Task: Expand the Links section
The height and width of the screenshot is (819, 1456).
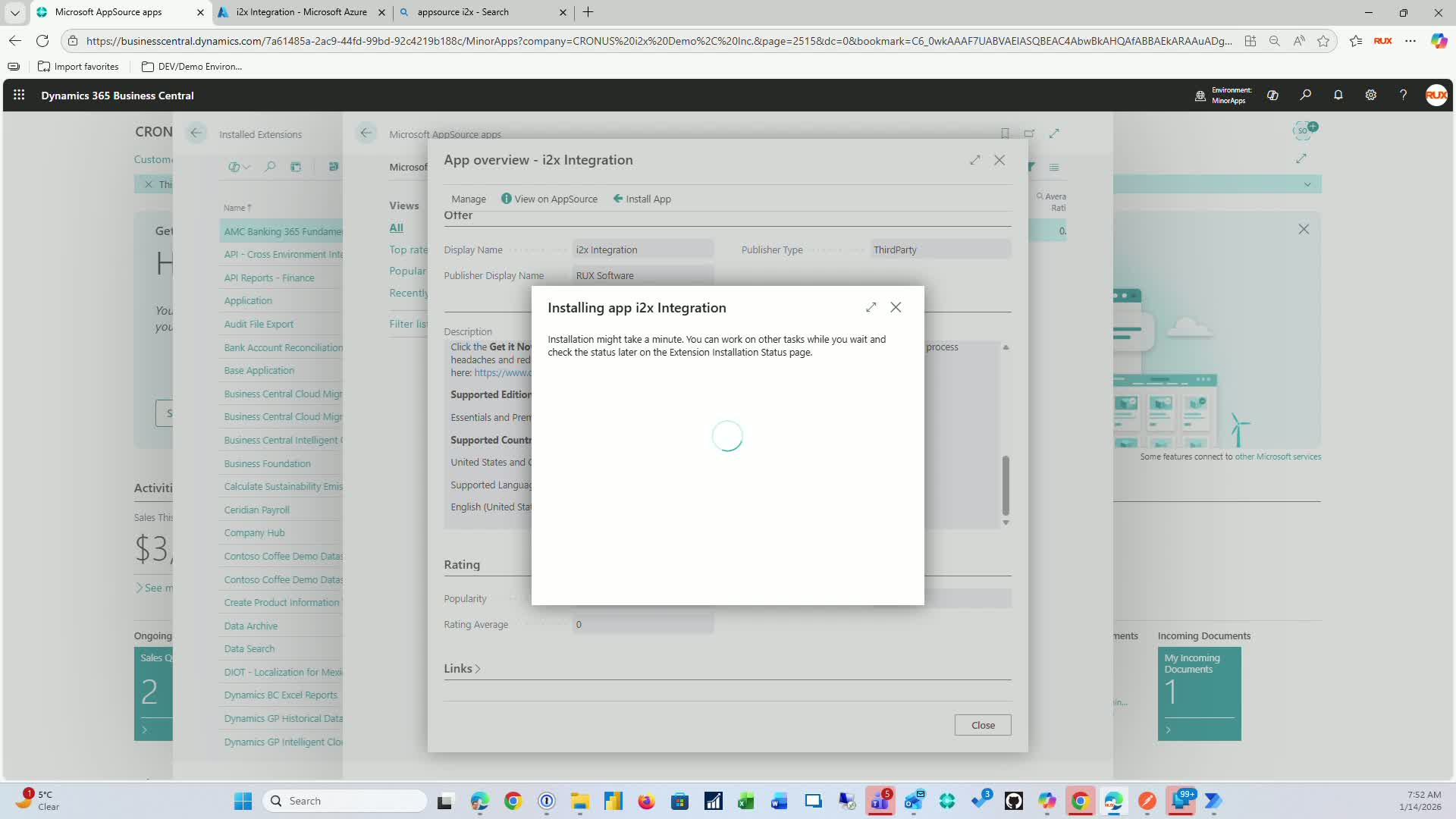Action: coord(462,668)
